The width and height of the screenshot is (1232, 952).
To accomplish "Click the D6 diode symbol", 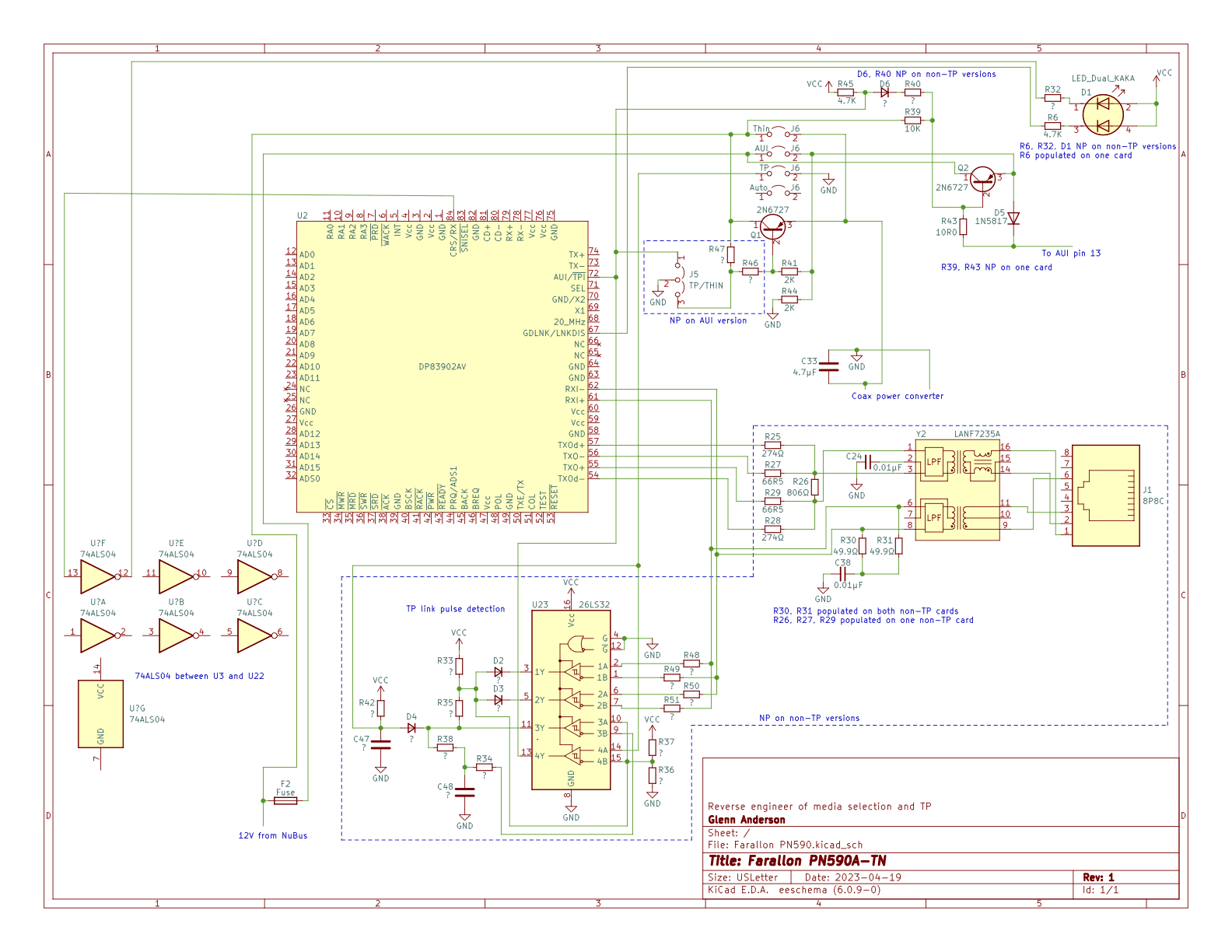I will tap(884, 92).
